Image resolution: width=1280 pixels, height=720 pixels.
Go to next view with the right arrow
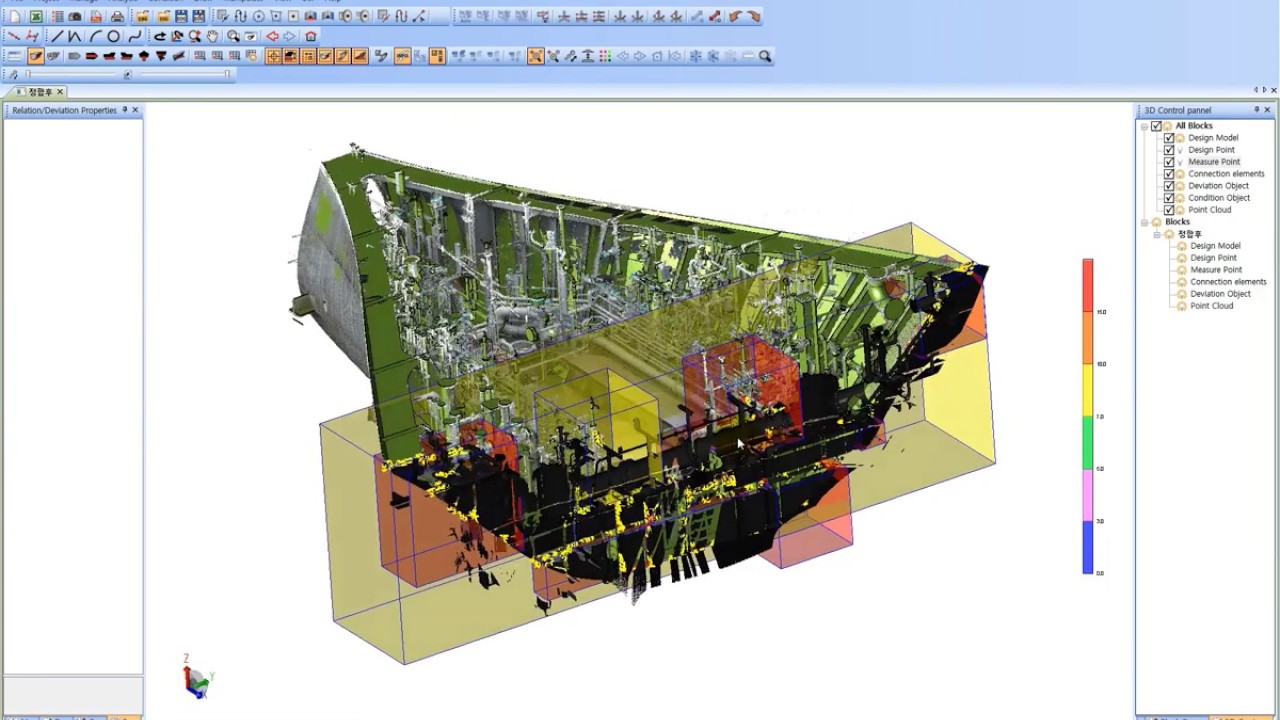point(290,36)
